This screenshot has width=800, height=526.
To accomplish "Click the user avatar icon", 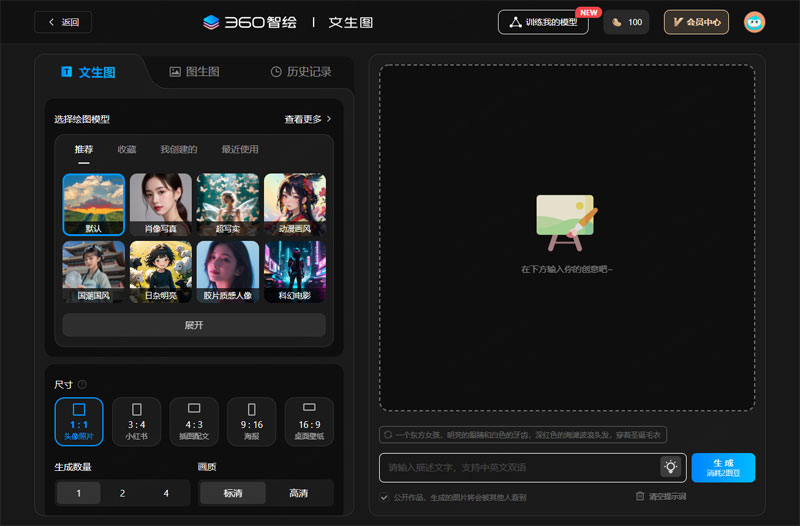I will pyautogui.click(x=754, y=22).
